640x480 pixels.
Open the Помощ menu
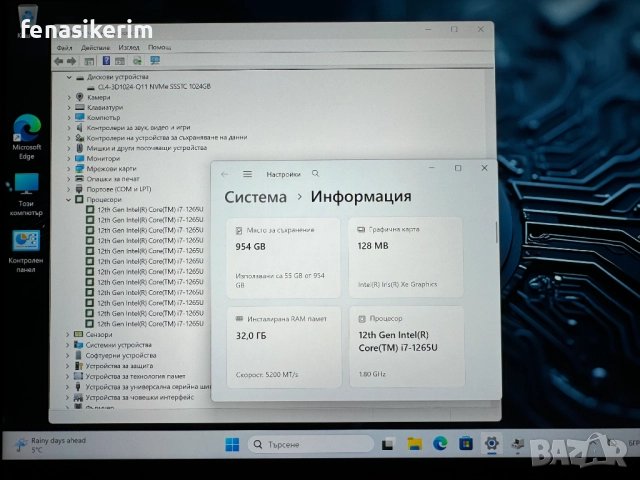coord(159,47)
